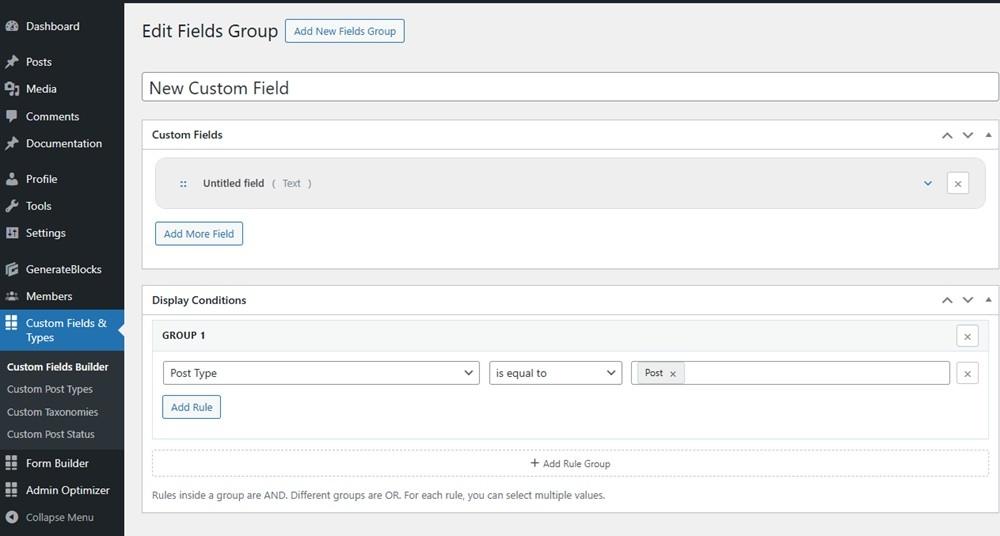
Task: Move the Custom Fields panel up
Action: coord(947,135)
